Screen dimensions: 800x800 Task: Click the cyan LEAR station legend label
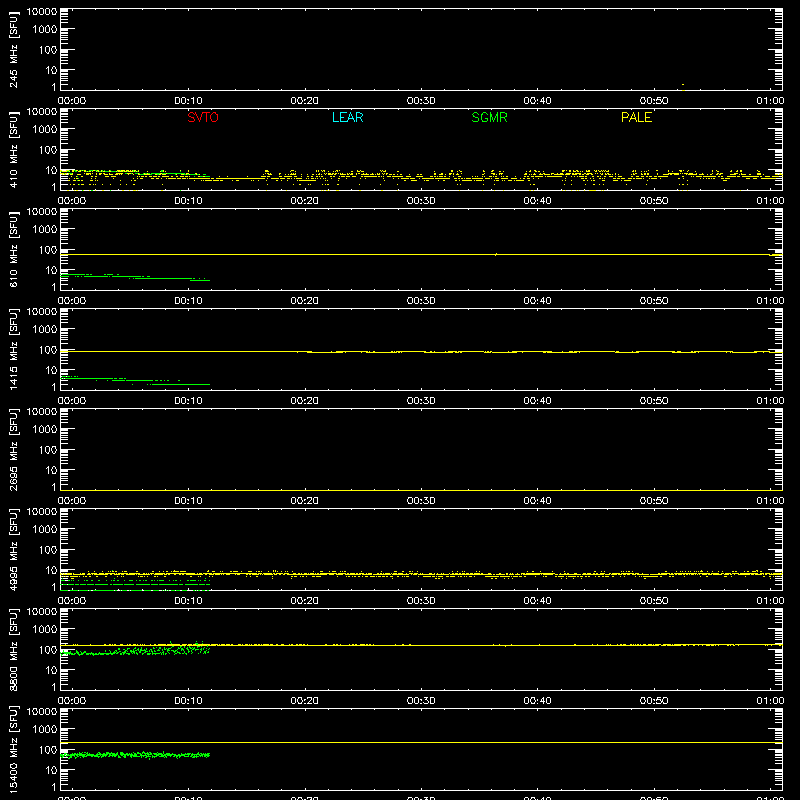coord(347,117)
